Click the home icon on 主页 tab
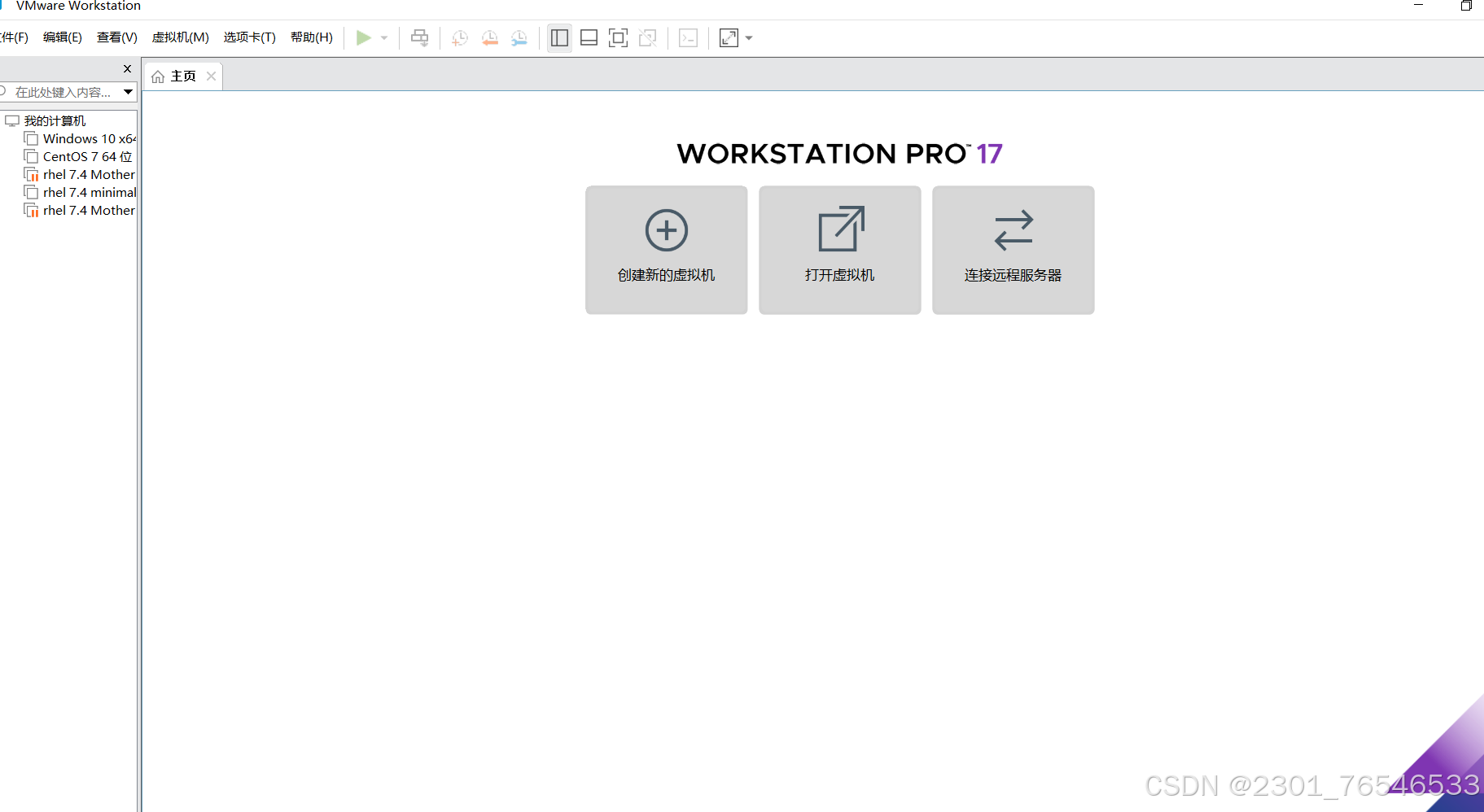 (158, 76)
